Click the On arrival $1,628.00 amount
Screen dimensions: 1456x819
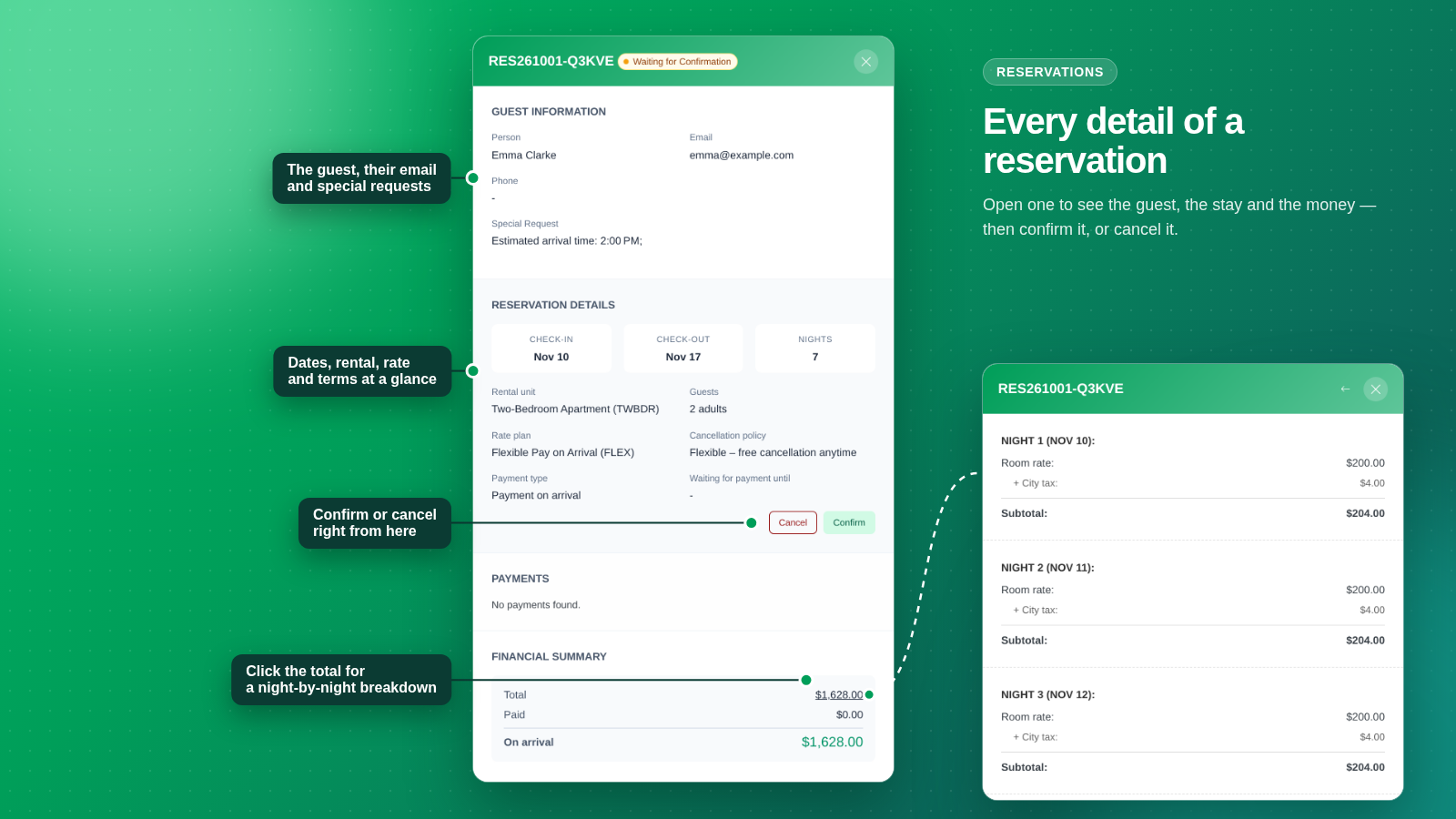pos(832,743)
